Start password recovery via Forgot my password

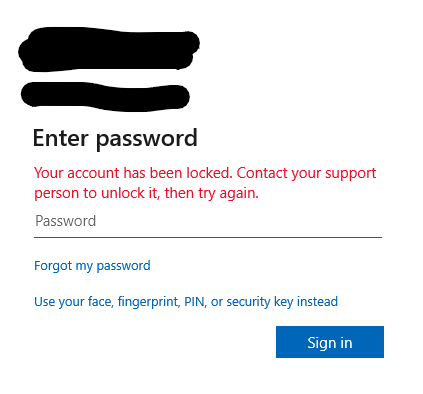coord(92,266)
